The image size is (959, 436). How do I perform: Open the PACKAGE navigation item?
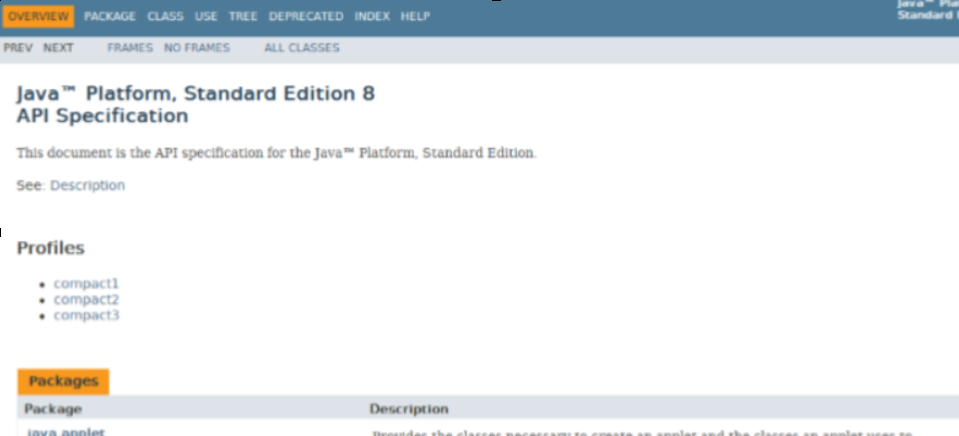[x=110, y=17]
